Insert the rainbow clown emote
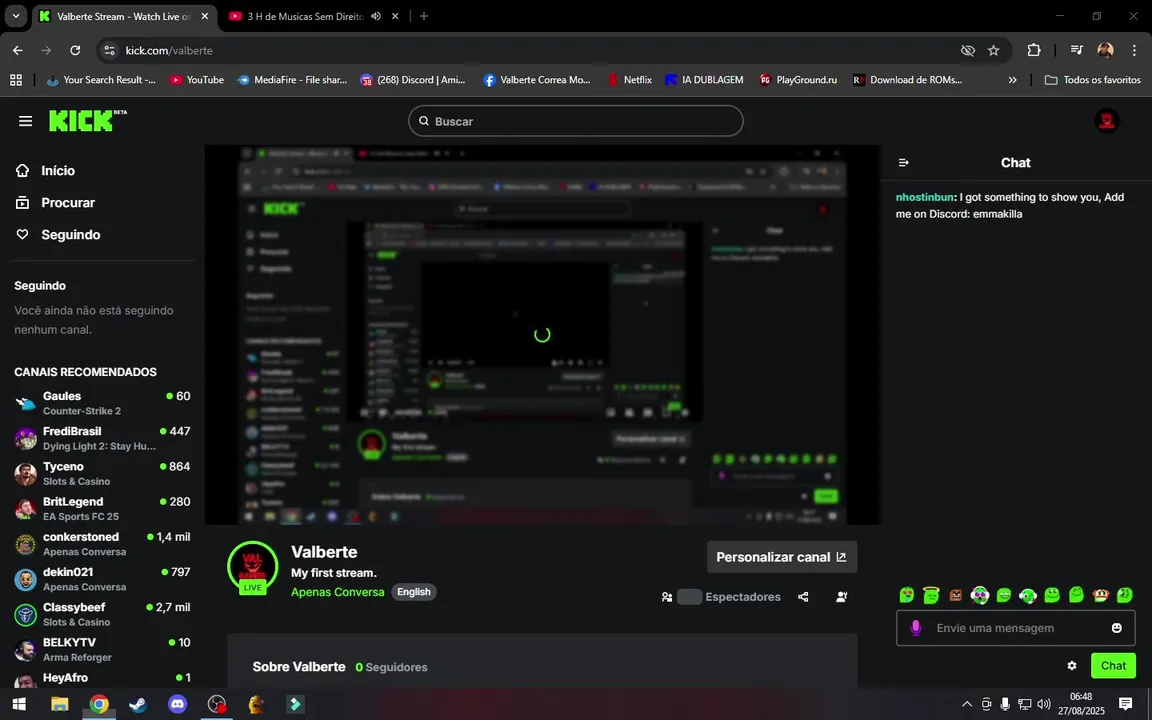The height and width of the screenshot is (720, 1152). (979, 595)
